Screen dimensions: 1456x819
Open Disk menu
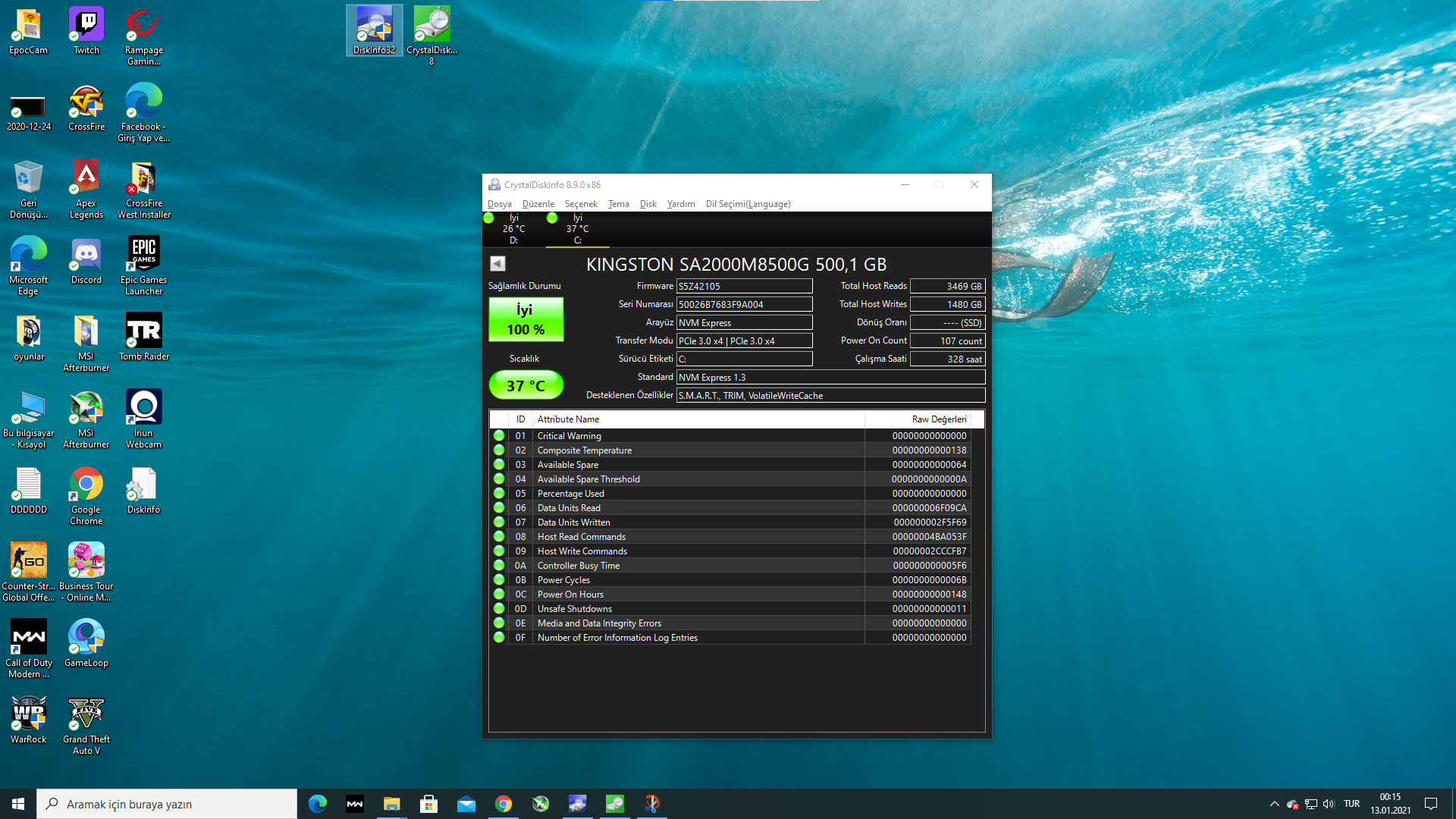pos(648,204)
